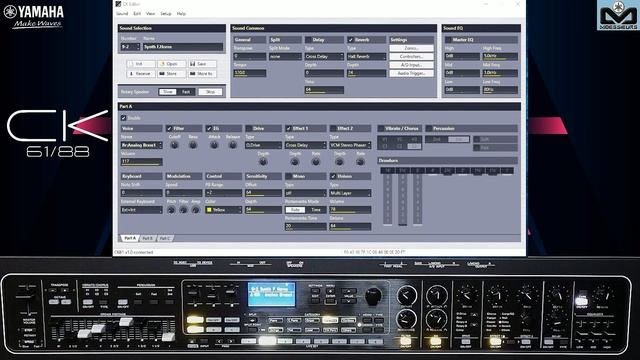Click the Drive Depth knob

coord(263,162)
